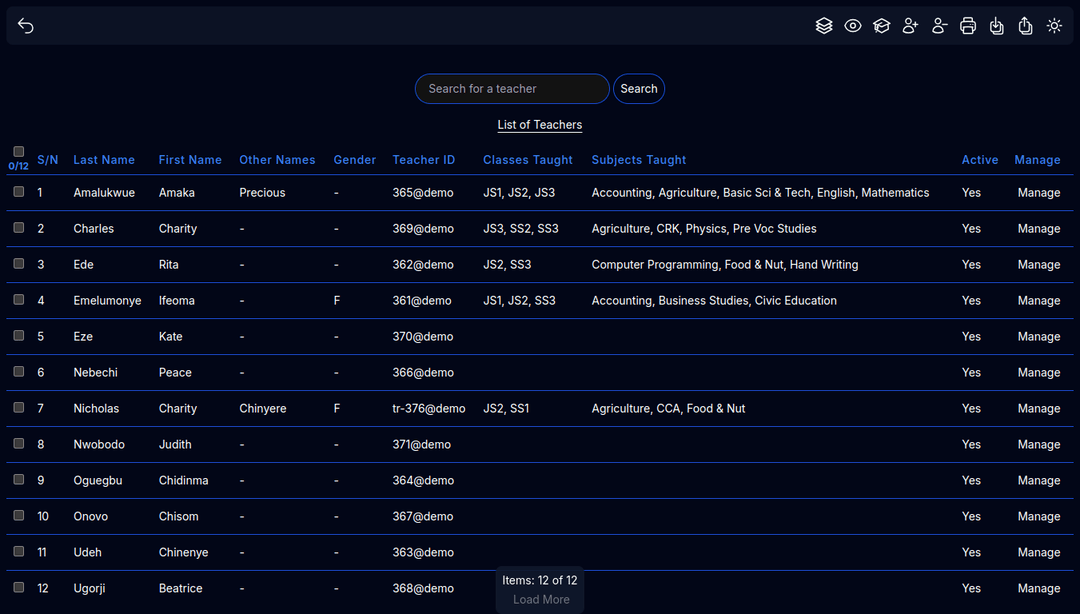The image size is (1080, 614).
Task: Click the import download icon
Action: 996,26
